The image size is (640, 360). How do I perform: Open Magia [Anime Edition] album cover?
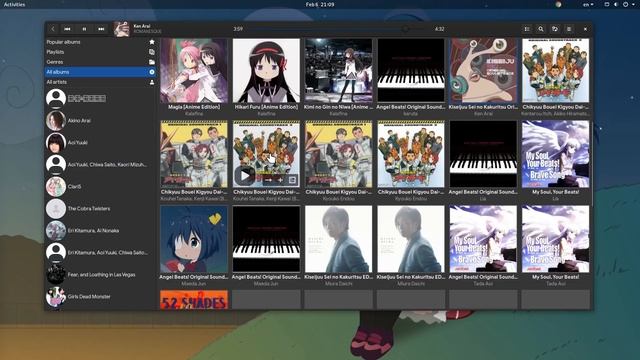pyautogui.click(x=194, y=71)
